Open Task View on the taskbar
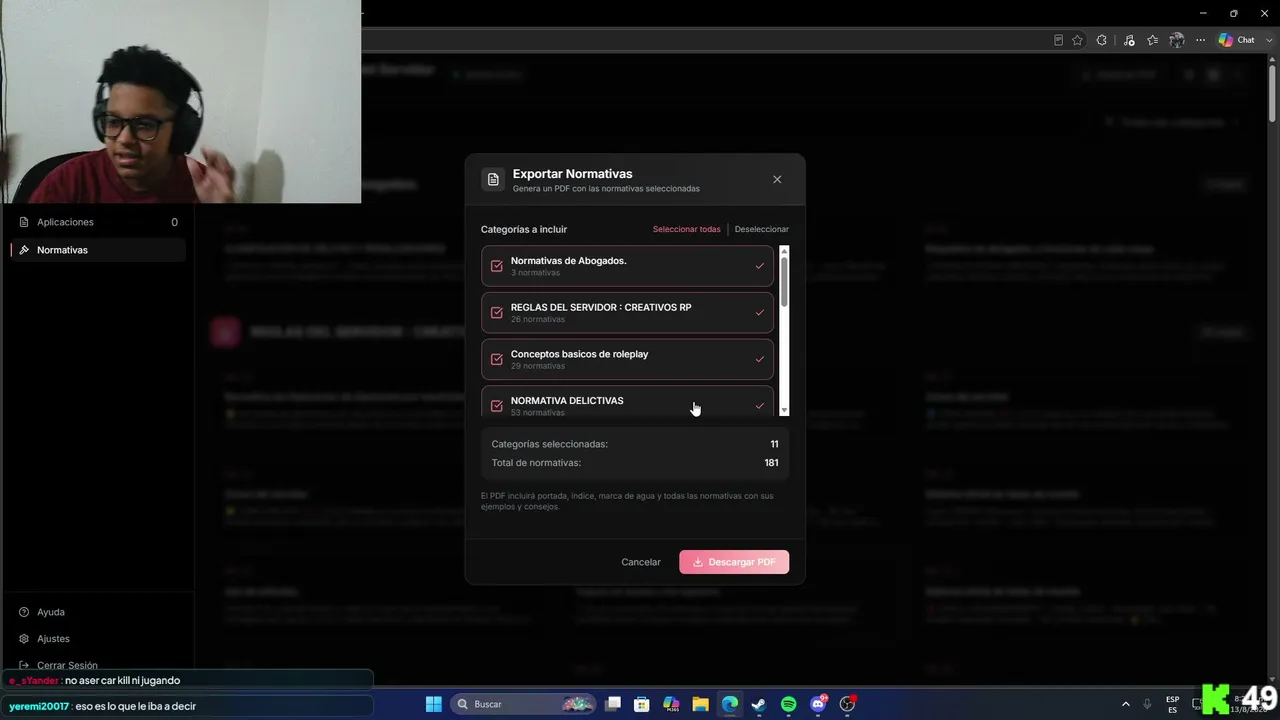 point(613,704)
